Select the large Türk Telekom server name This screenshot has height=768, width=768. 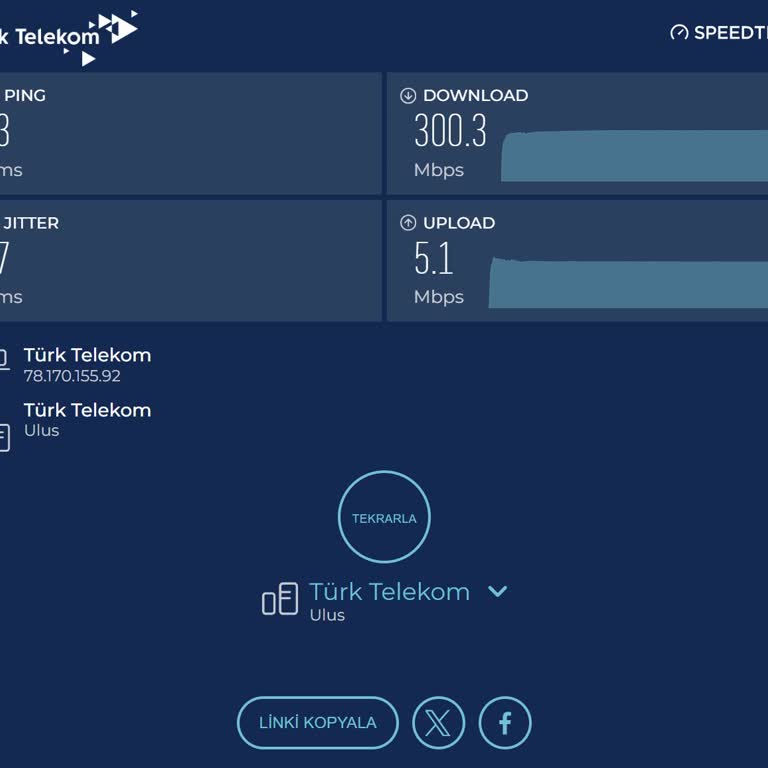coord(390,592)
